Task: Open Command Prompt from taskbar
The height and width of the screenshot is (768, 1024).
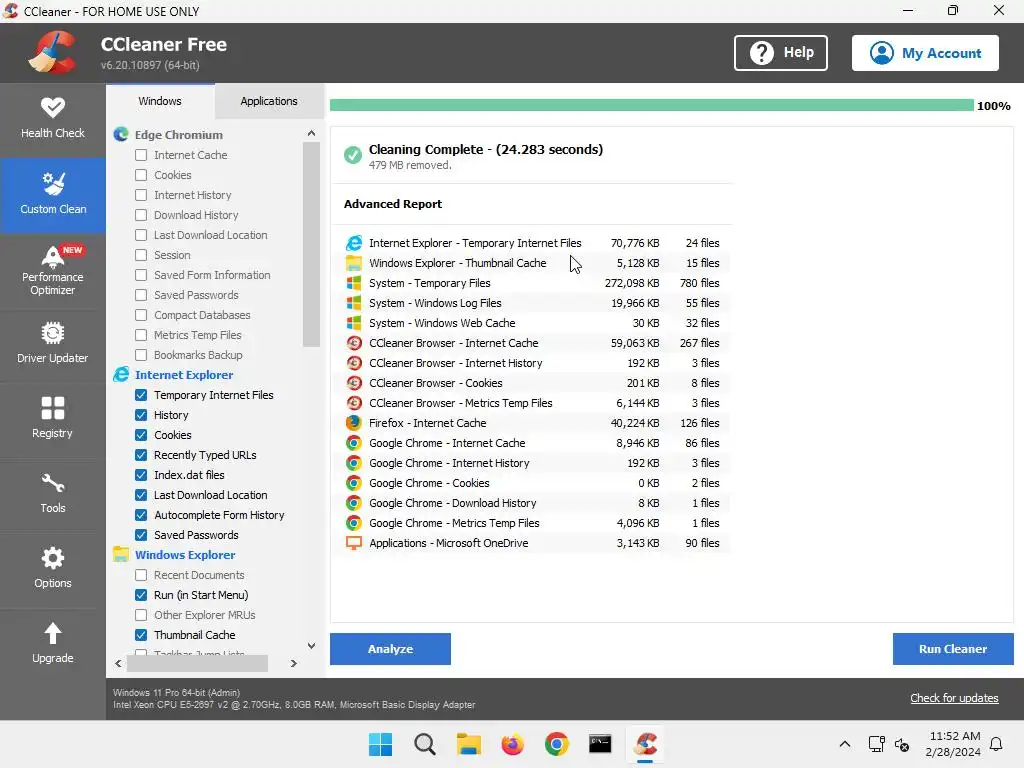Action: click(600, 744)
